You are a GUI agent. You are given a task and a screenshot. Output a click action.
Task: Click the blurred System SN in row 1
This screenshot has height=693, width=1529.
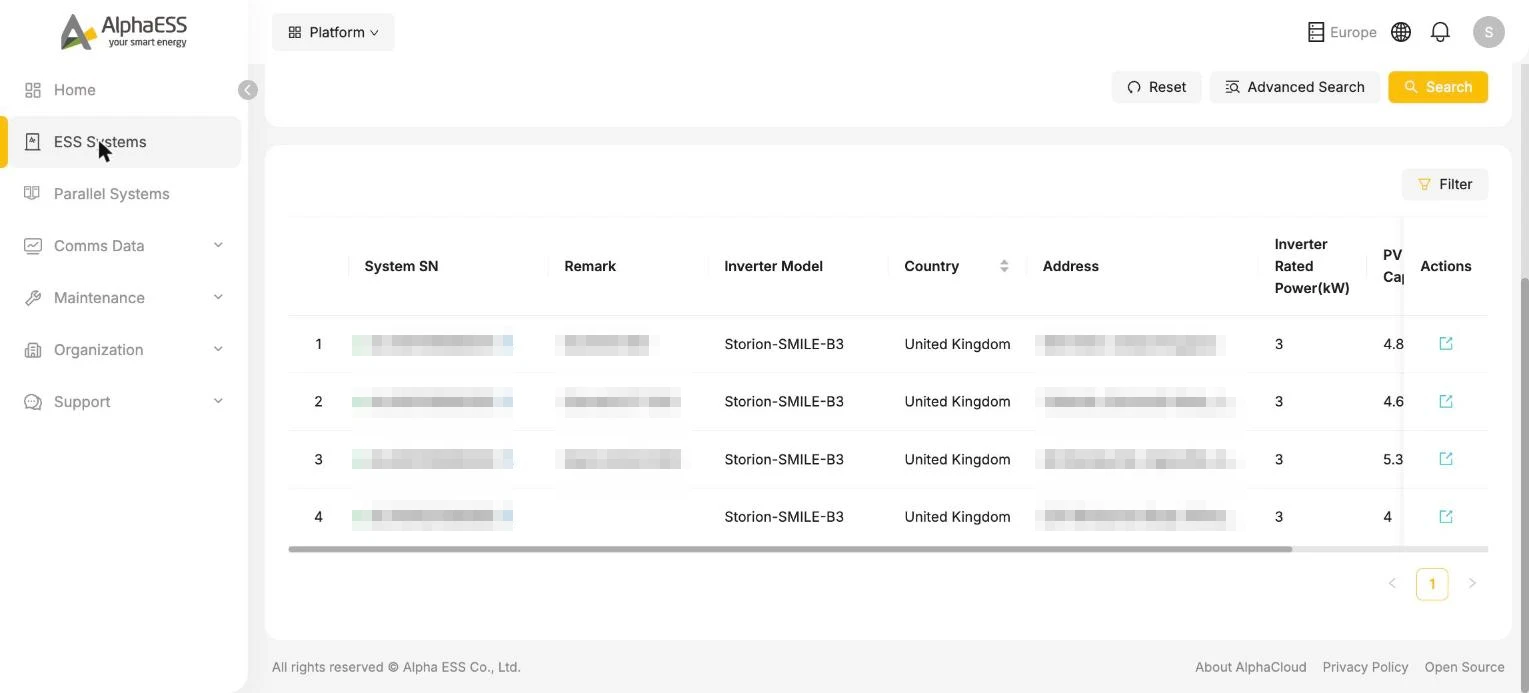click(432, 344)
